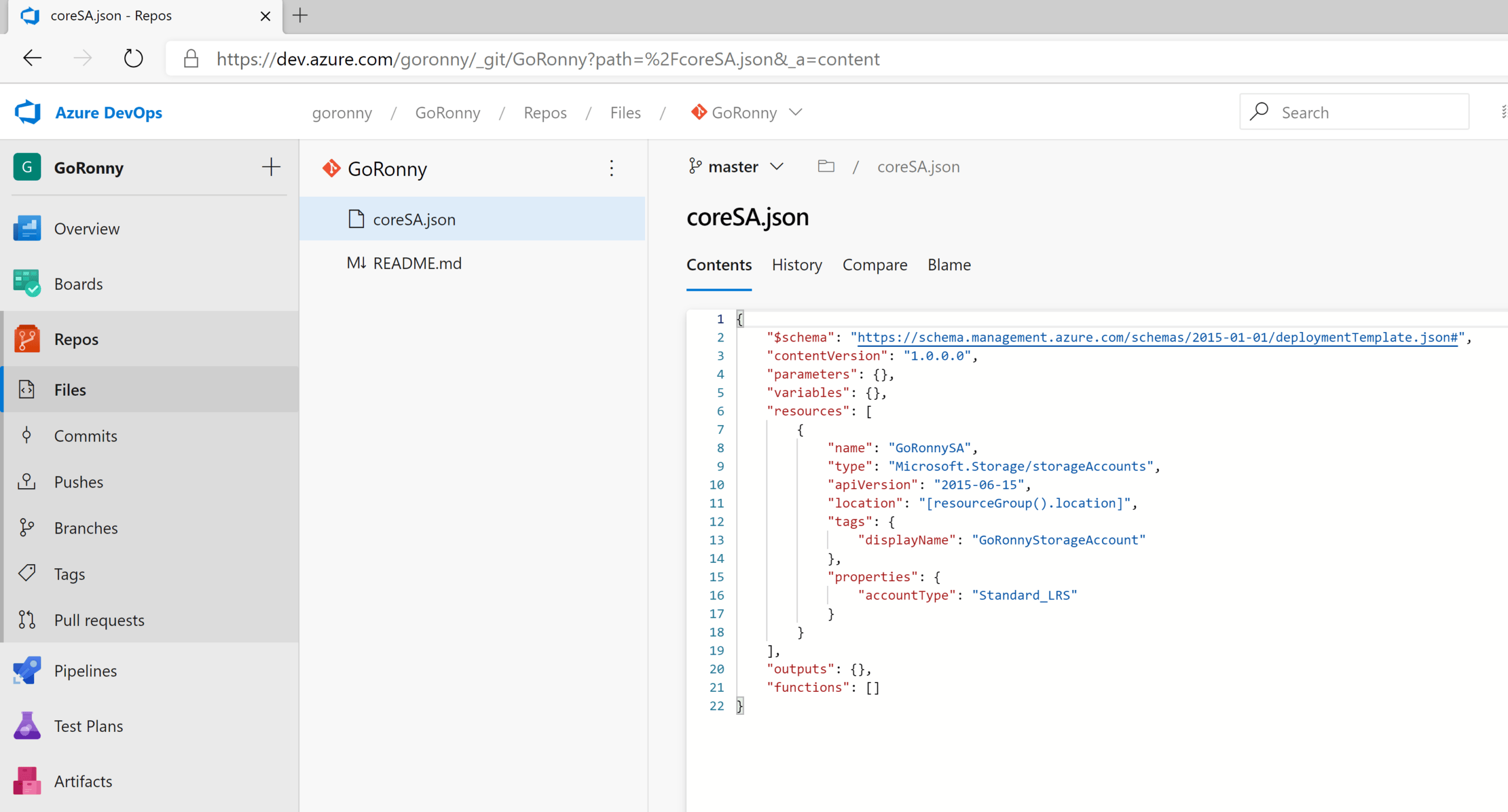Click the GoRonny repository title in file tree
1508x812 pixels.
387,169
